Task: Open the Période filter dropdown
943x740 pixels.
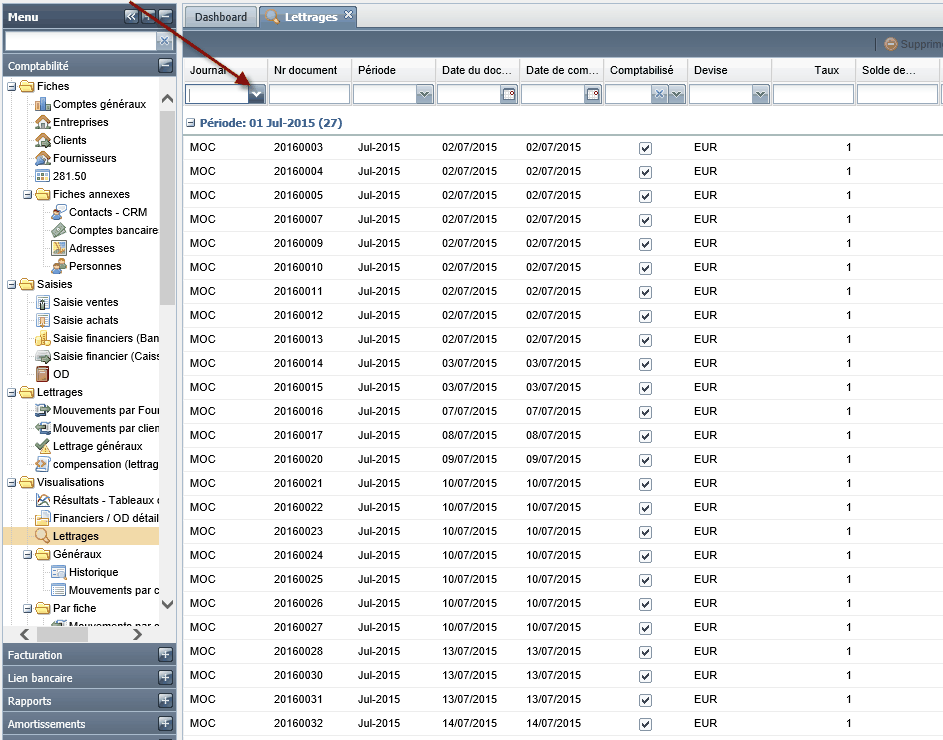Action: [425, 94]
